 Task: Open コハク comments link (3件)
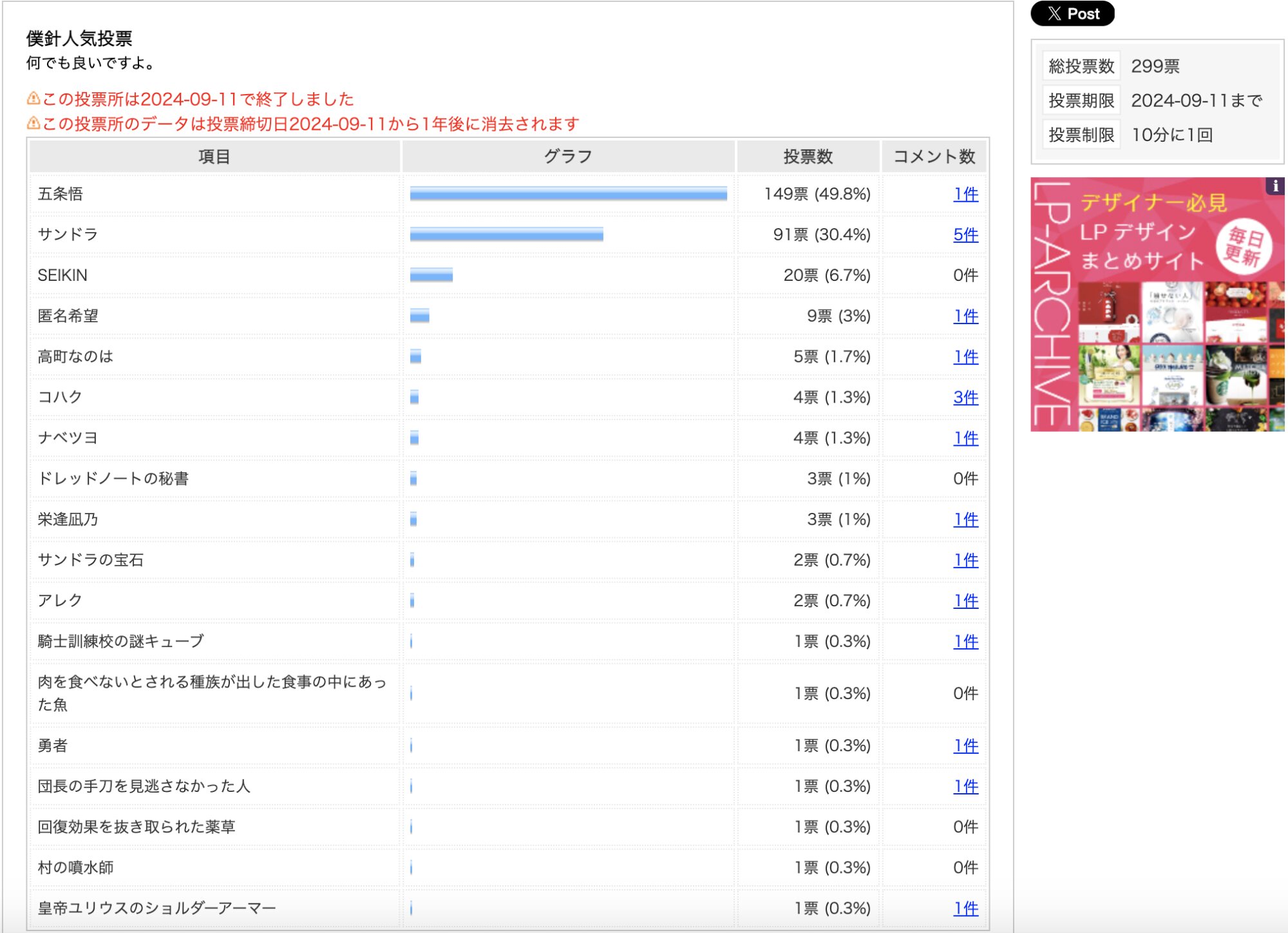click(965, 397)
